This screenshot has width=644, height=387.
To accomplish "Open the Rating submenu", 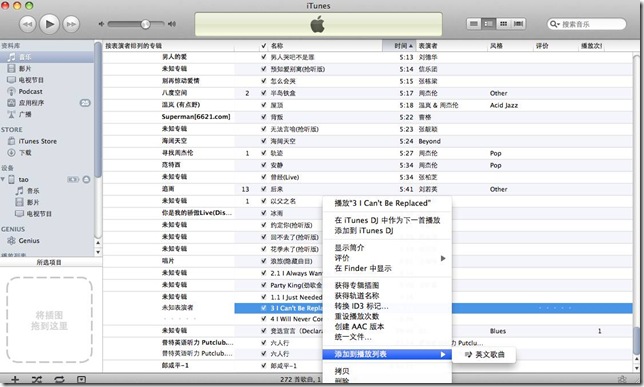I will pyautogui.click(x=387, y=258).
